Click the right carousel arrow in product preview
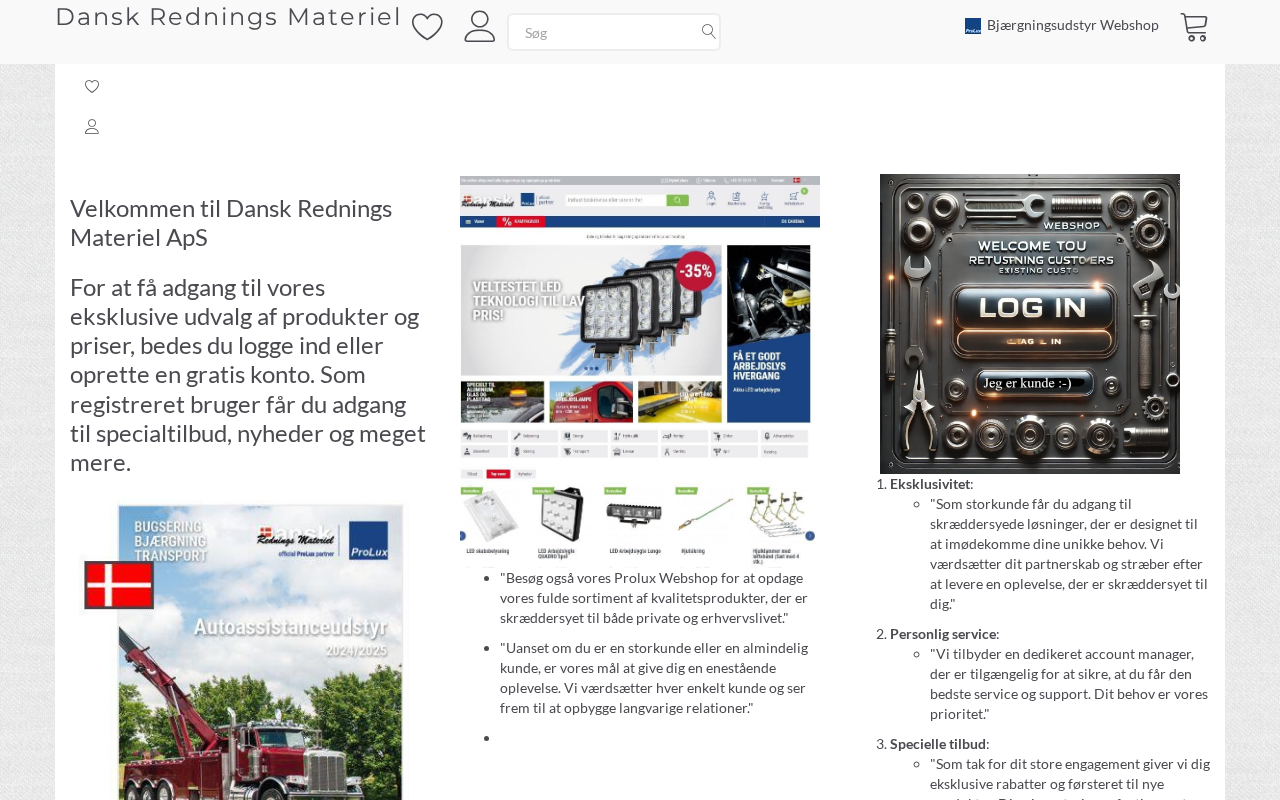The image size is (1280, 800). click(810, 535)
